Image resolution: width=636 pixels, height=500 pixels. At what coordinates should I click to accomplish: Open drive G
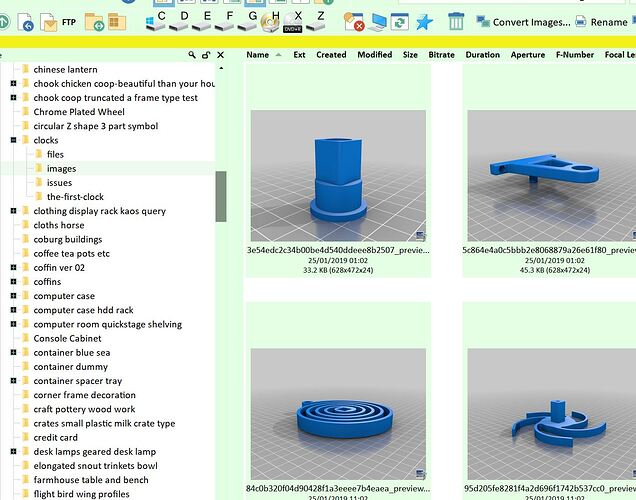[x=247, y=21]
